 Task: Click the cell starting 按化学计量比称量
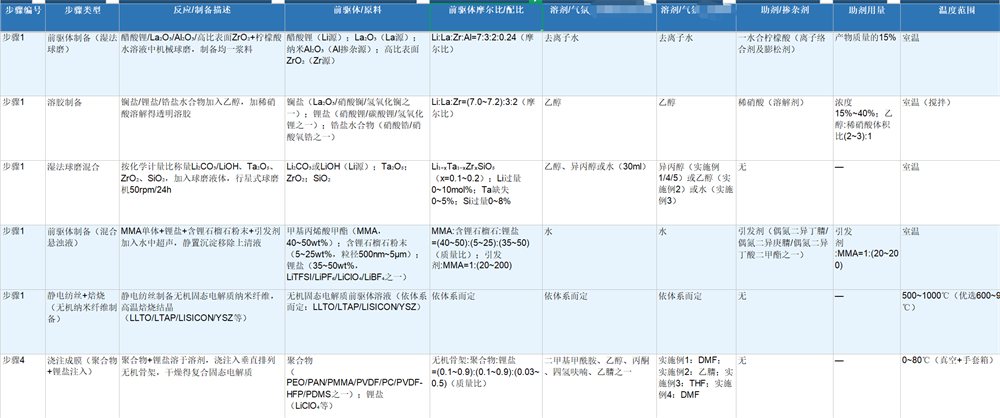point(202,192)
